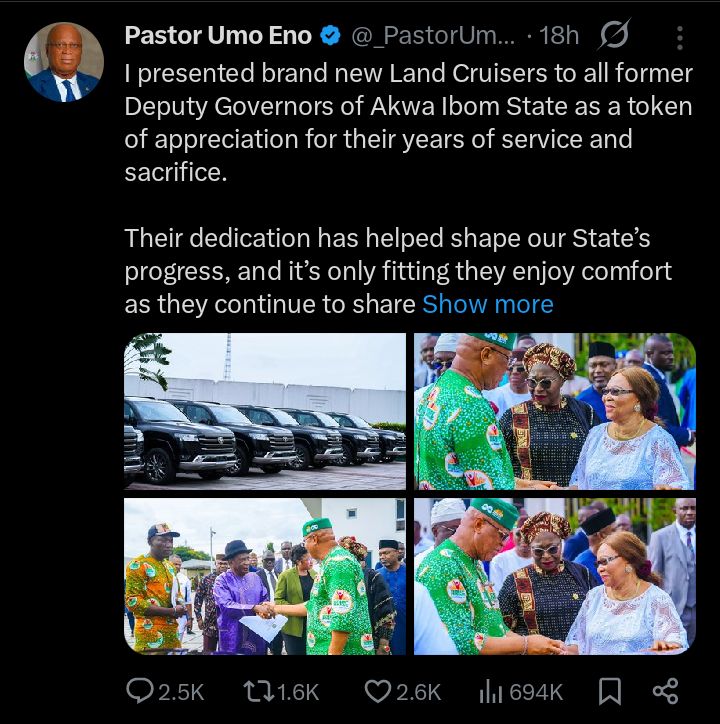Open the Land Cruisers photo

click(265, 411)
